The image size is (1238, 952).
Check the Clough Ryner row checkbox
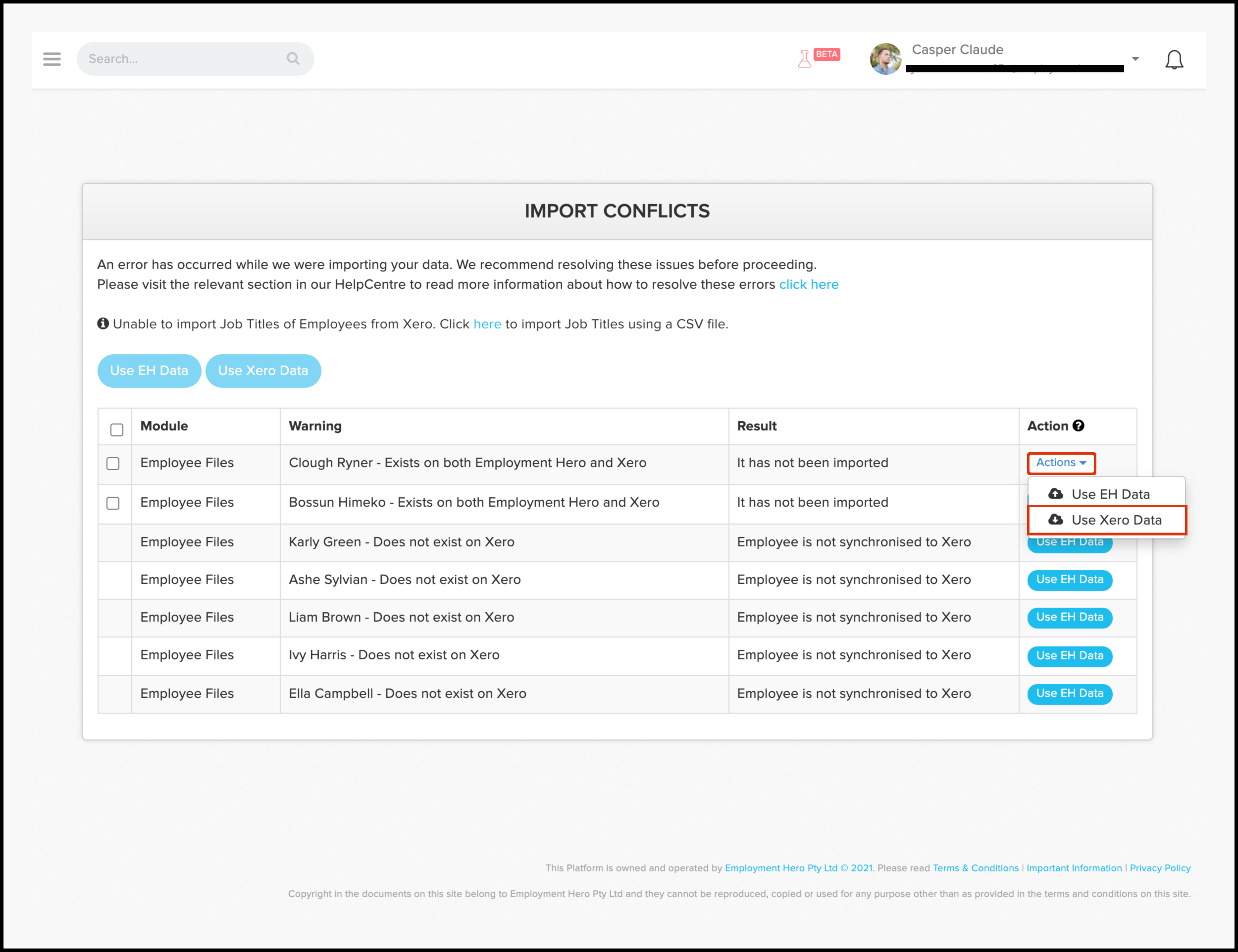tap(113, 464)
